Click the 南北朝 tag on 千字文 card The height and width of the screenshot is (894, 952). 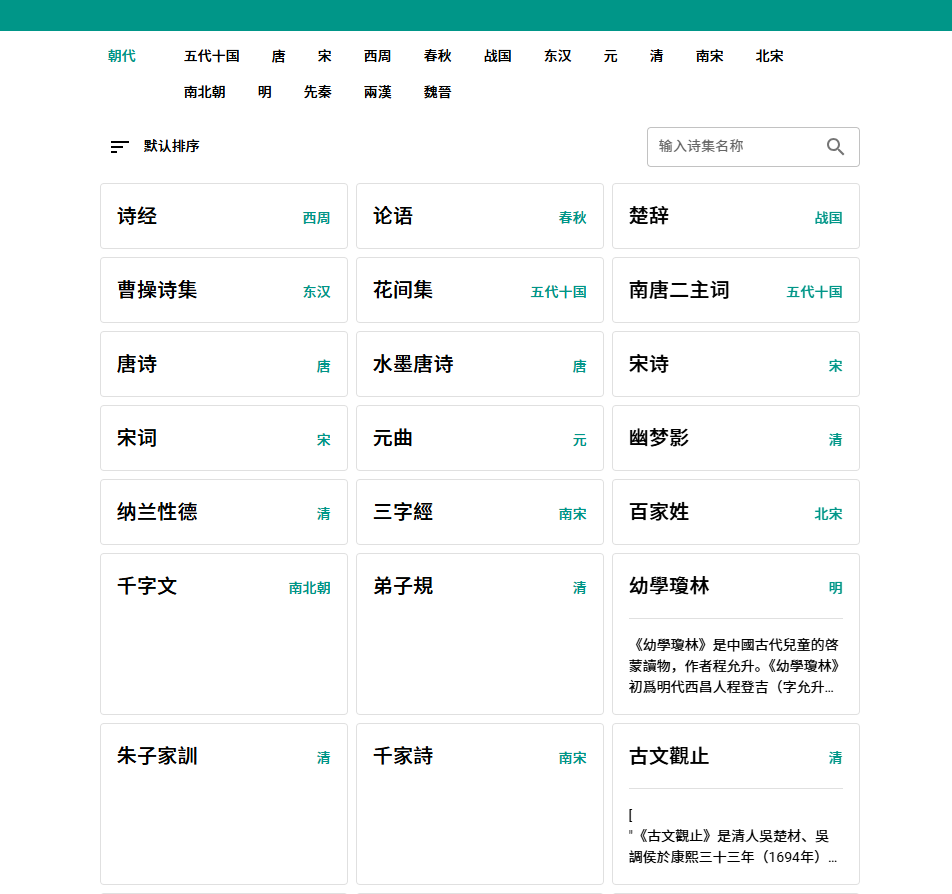[x=310, y=588]
